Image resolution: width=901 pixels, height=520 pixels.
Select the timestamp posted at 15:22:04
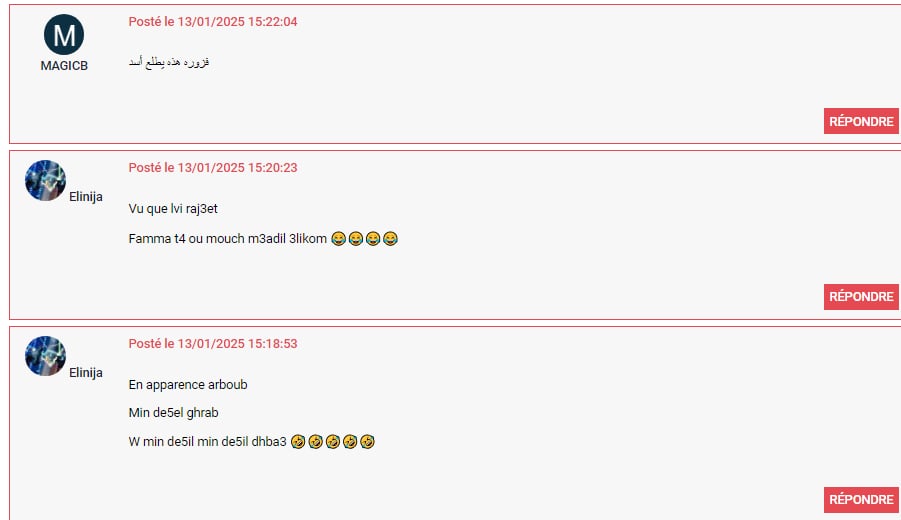[213, 22]
